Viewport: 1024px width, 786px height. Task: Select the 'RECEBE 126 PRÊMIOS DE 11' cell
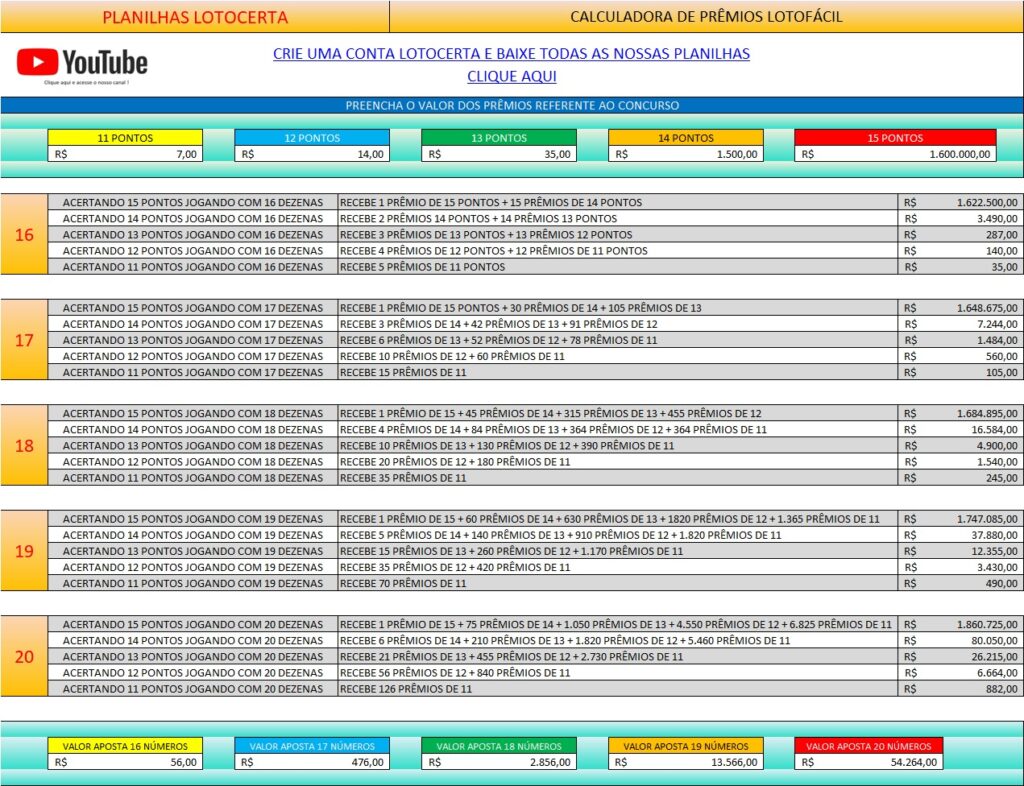click(617, 689)
